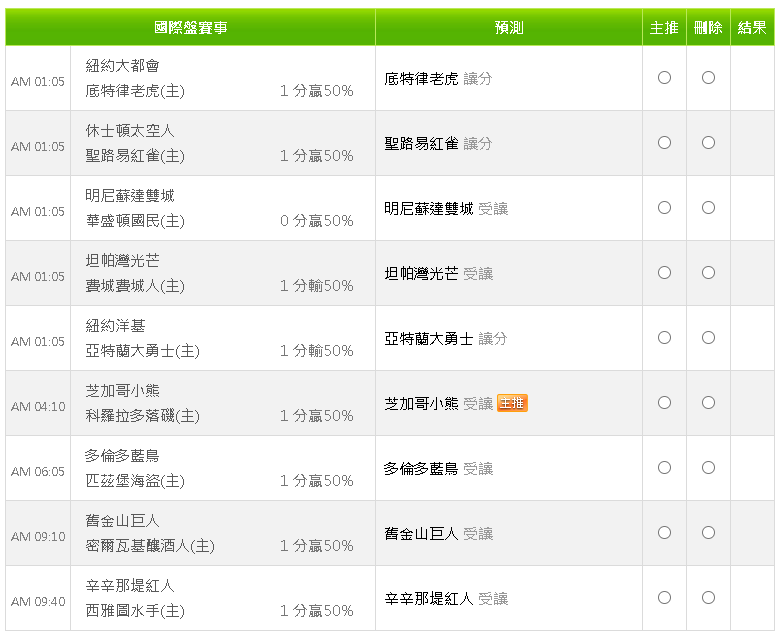Click prediction 芝加哥小熊 受讓
Screen dimensions: 783x642
pos(438,404)
